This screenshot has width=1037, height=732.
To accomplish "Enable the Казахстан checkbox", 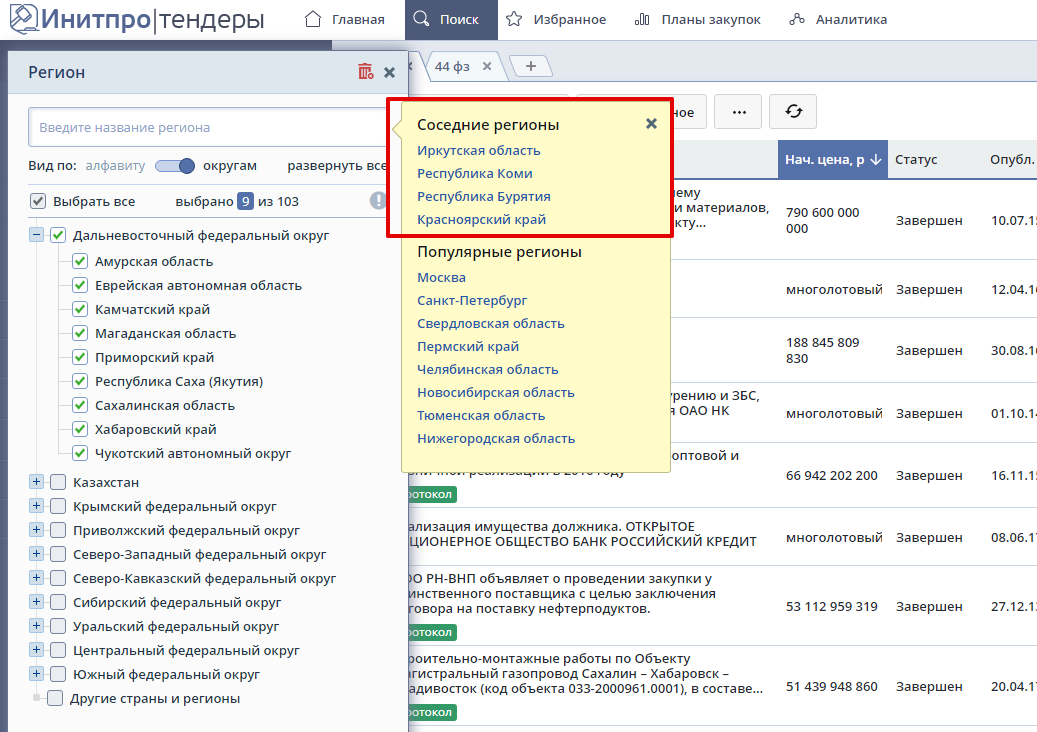I will click(x=58, y=482).
